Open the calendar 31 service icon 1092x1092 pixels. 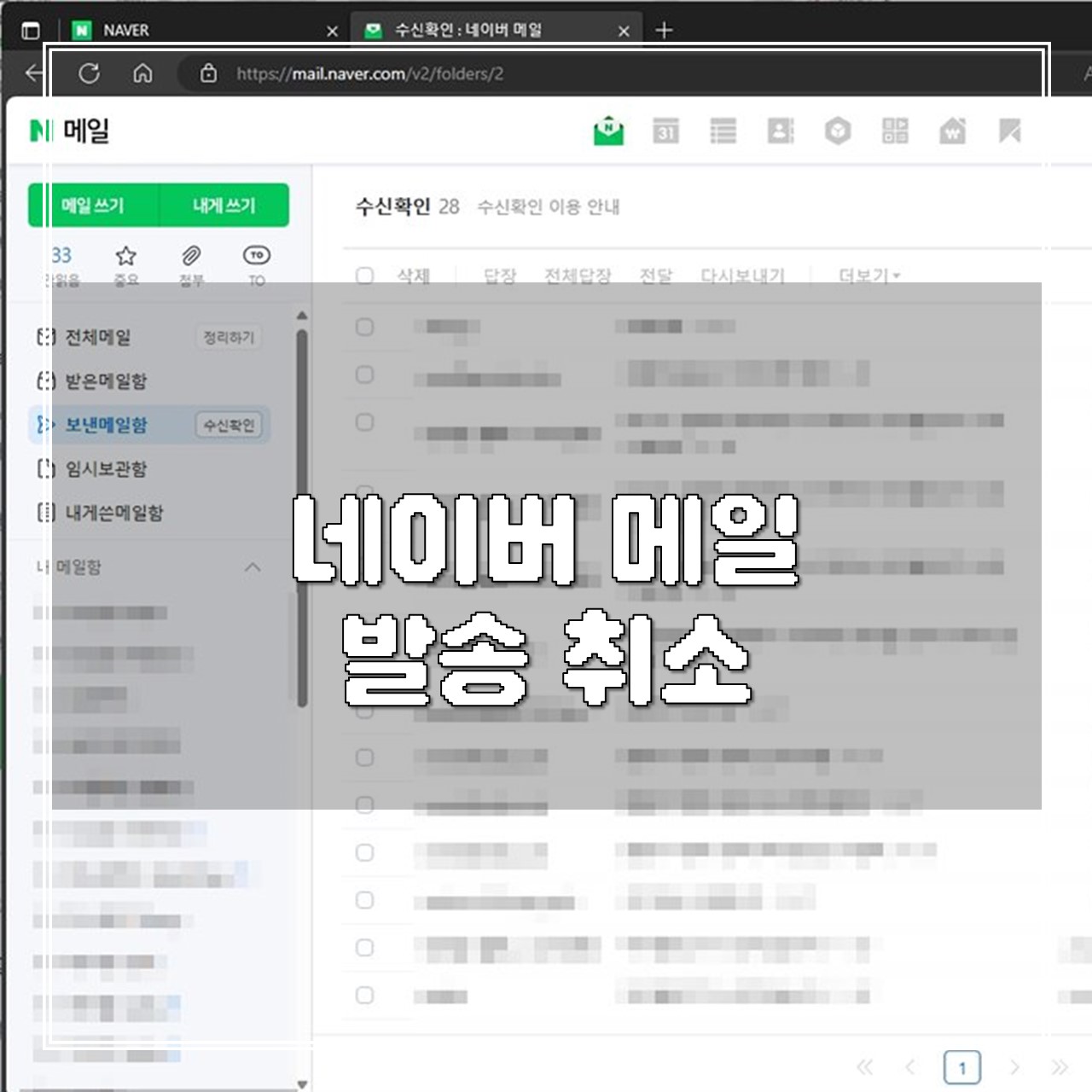pos(666,131)
